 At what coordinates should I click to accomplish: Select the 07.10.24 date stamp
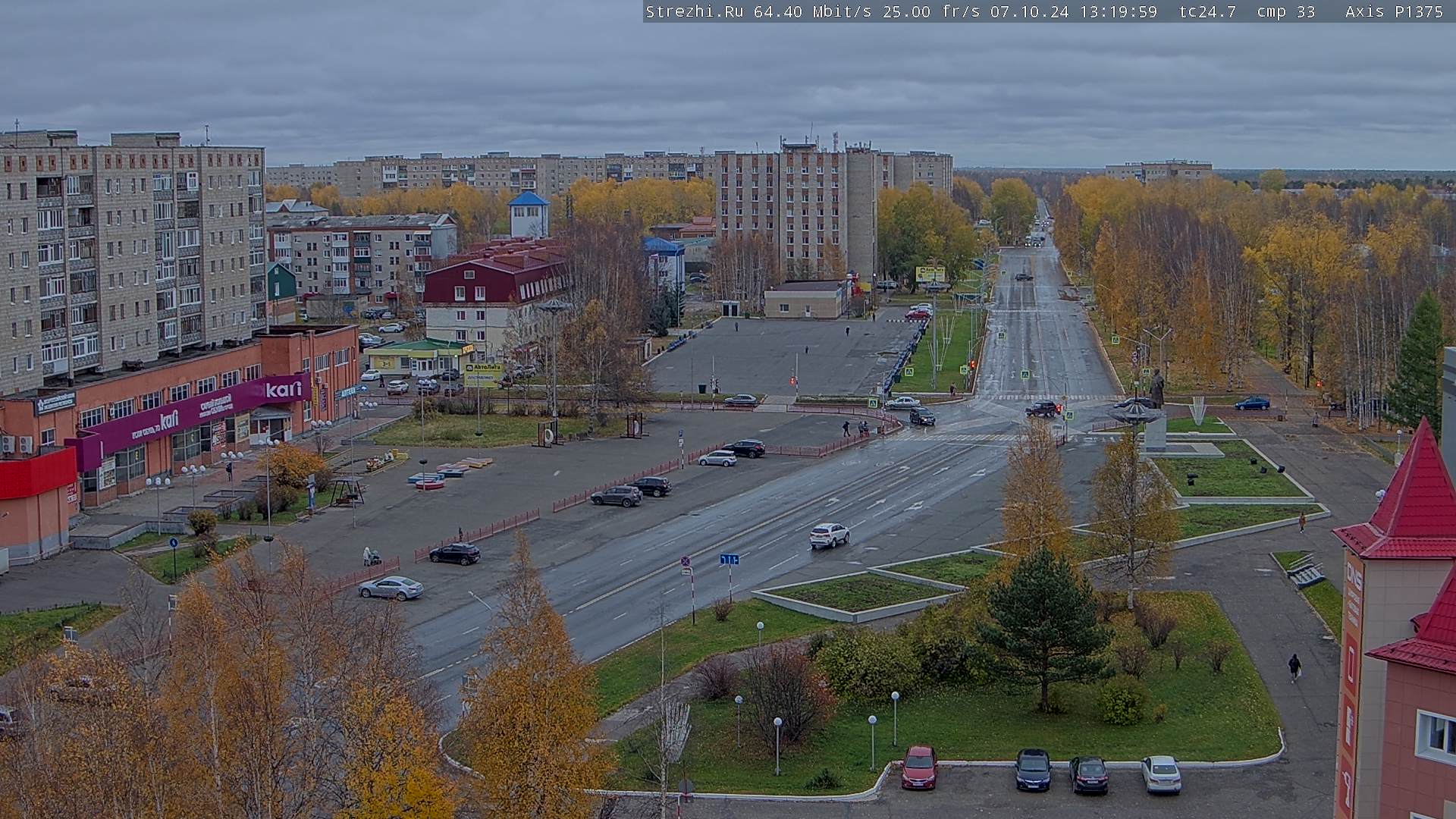pos(1030,11)
